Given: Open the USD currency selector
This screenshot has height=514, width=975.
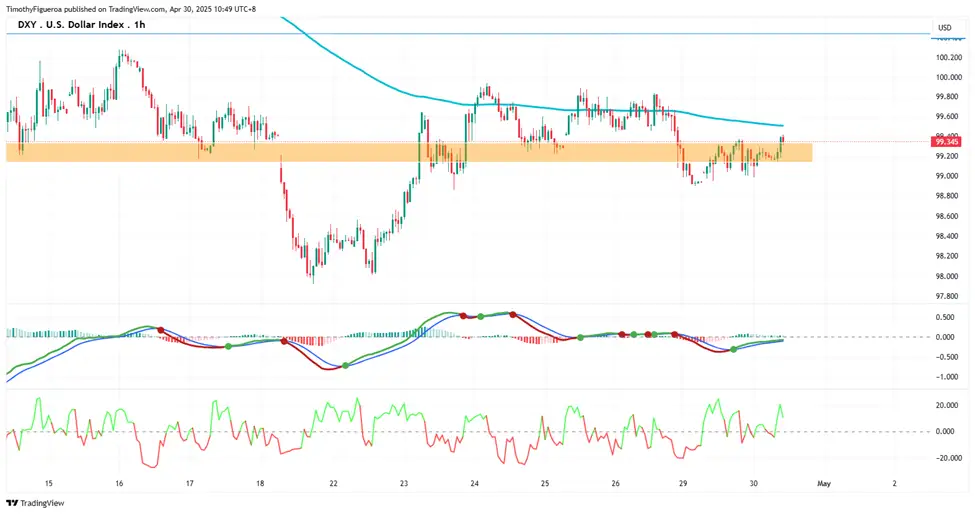Looking at the screenshot, I should 945,27.
